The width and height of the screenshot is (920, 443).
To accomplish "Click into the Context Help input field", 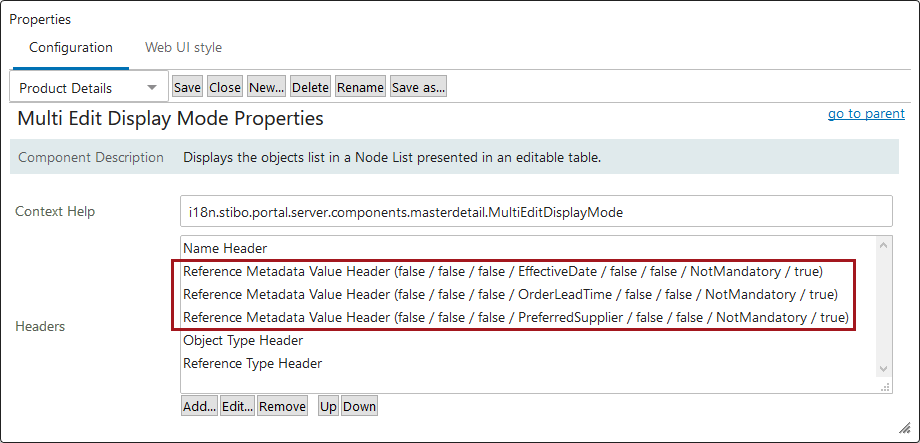I will 536,212.
